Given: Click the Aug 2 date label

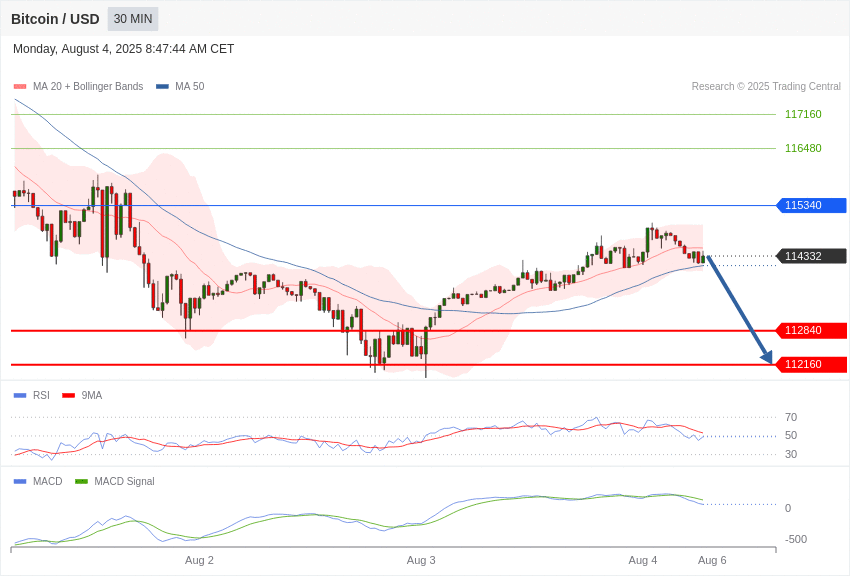Looking at the screenshot, I should (x=199, y=560).
